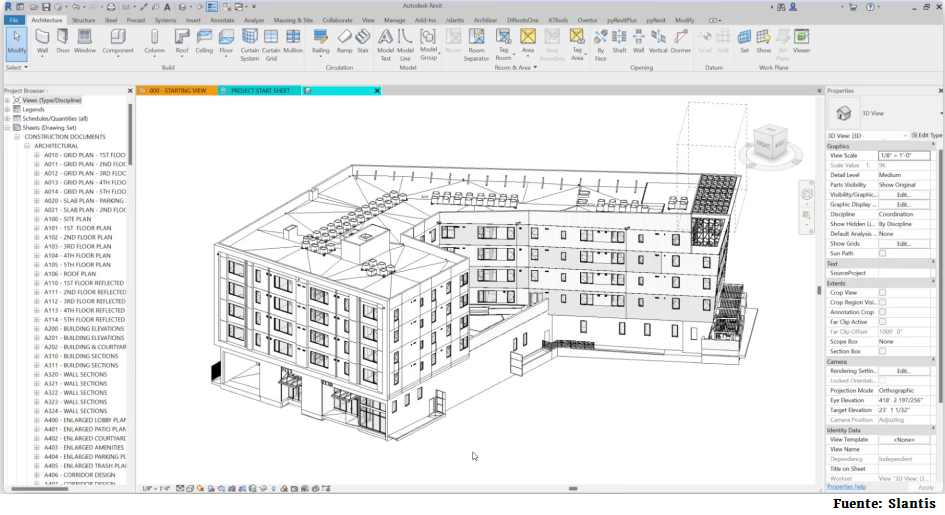Image resolution: width=945 pixels, height=515 pixels.
Task: Click the ViewCube in 3D view
Action: point(771,143)
